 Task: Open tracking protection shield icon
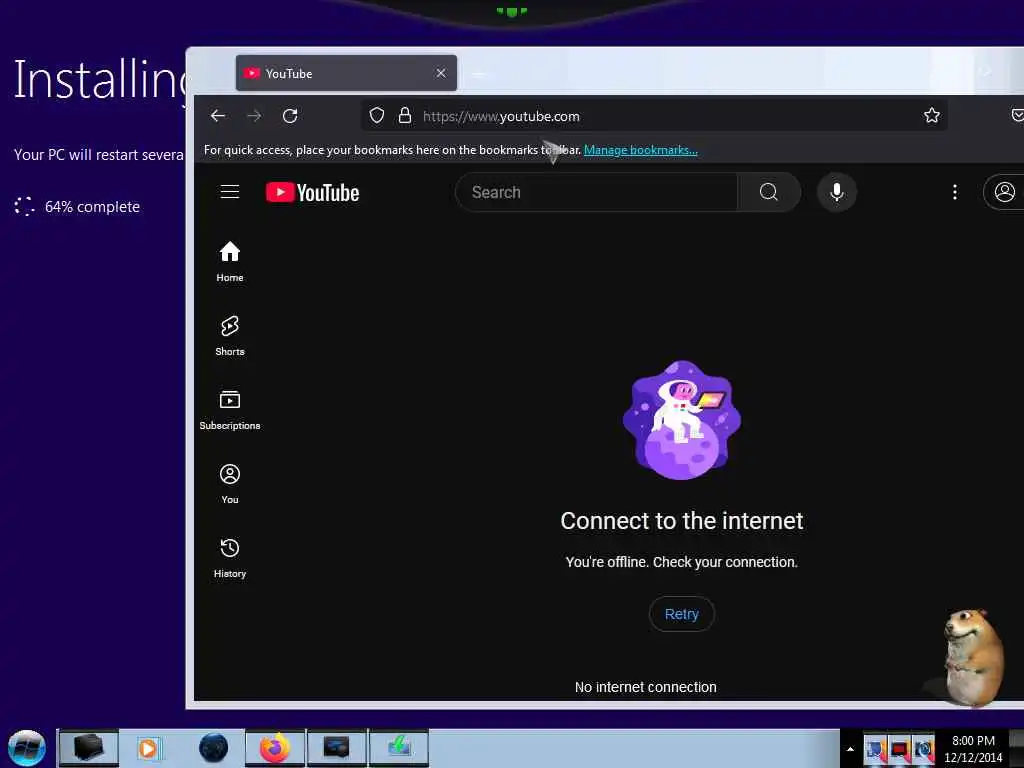click(x=377, y=116)
